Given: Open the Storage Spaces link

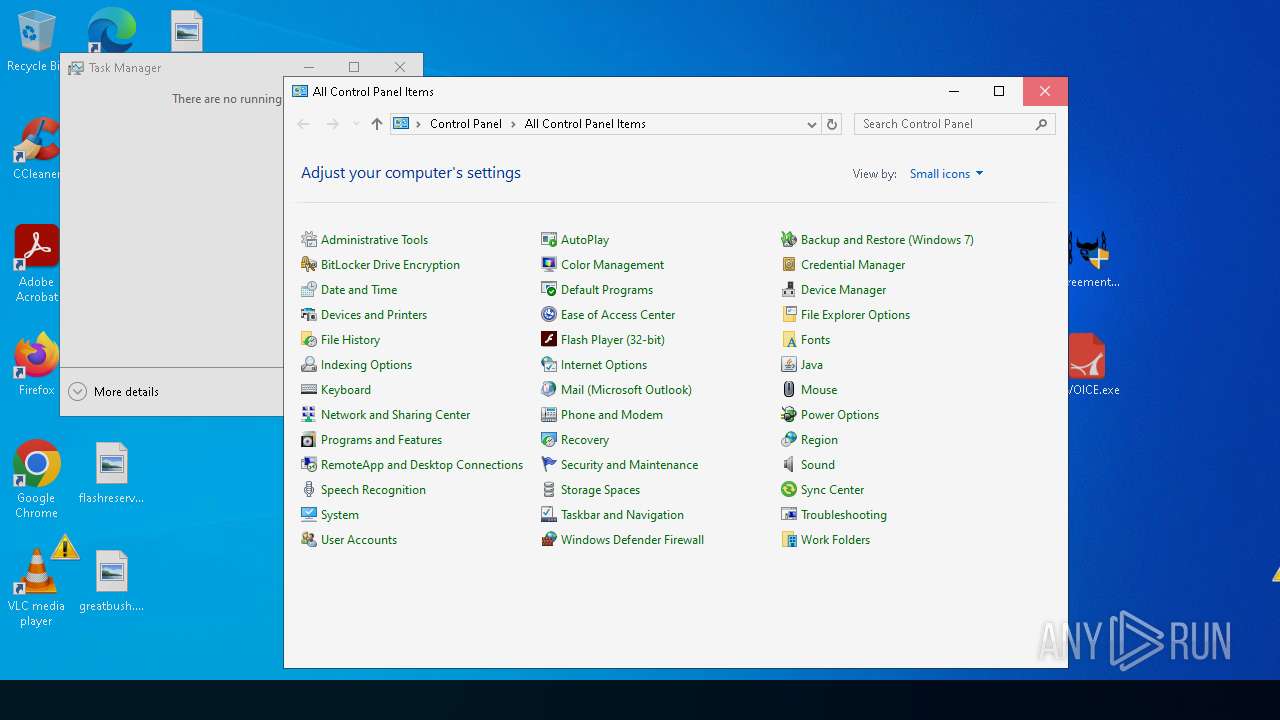Looking at the screenshot, I should pyautogui.click(x=600, y=490).
